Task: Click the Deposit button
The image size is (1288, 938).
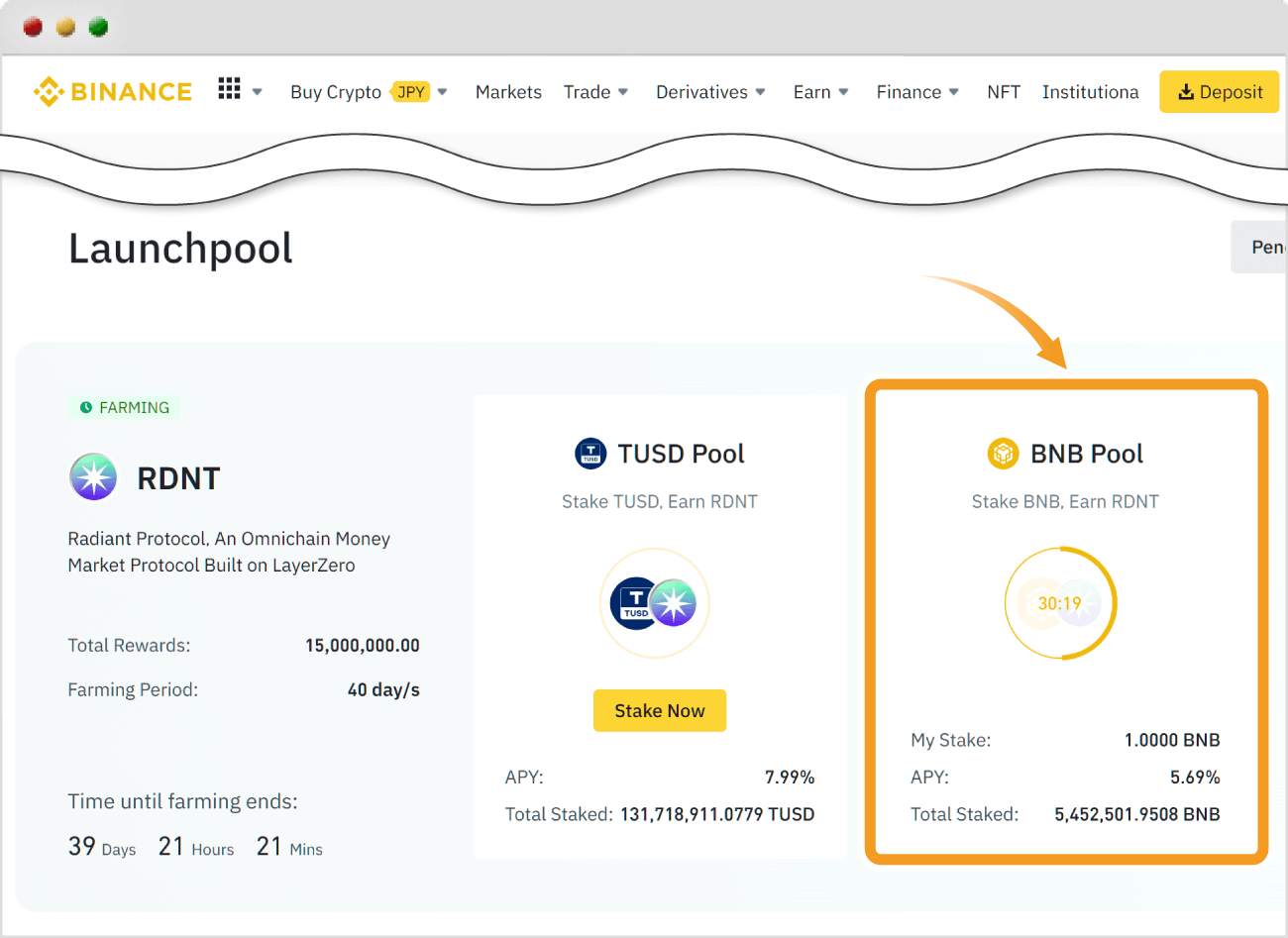Action: click(x=1220, y=92)
